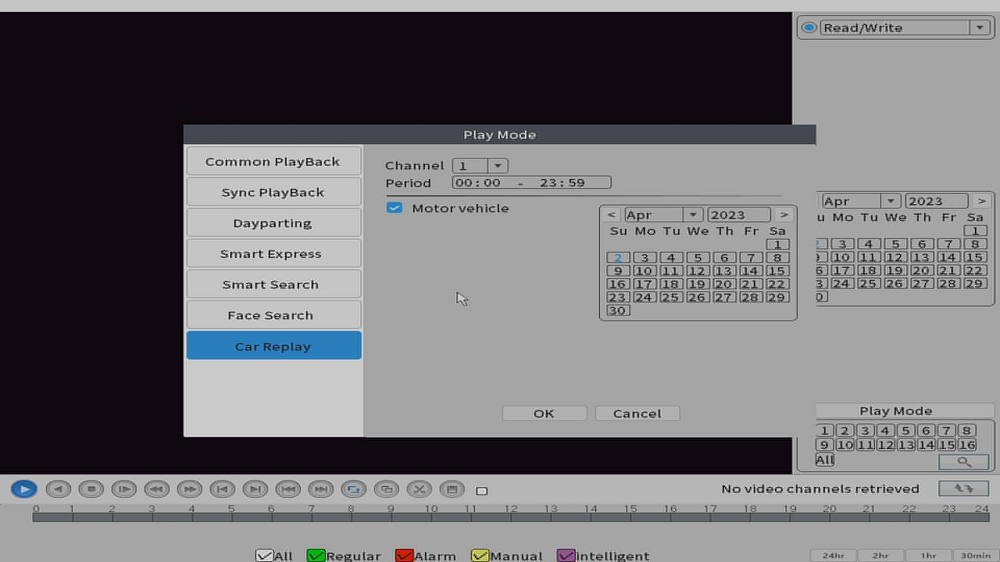Set timeline zoom to 1hr
This screenshot has height=562, width=1000.
[929, 556]
